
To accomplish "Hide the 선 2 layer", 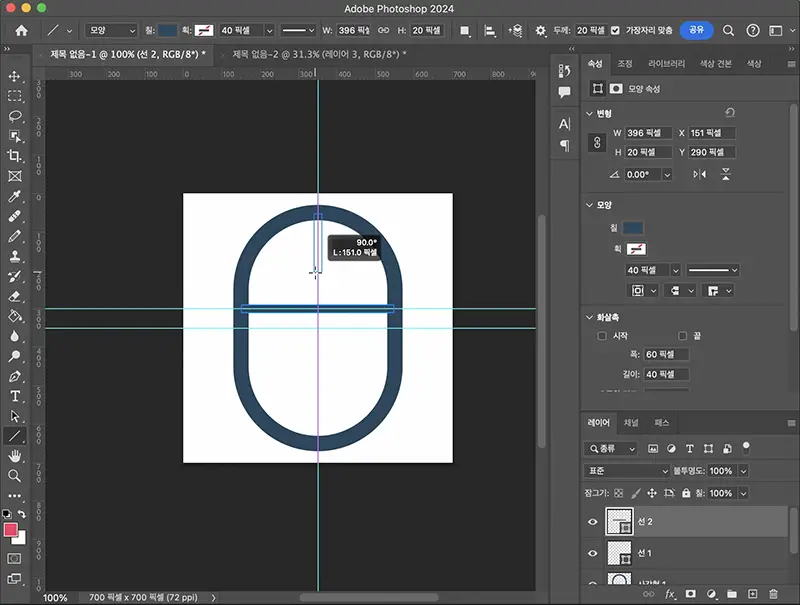I will point(592,521).
